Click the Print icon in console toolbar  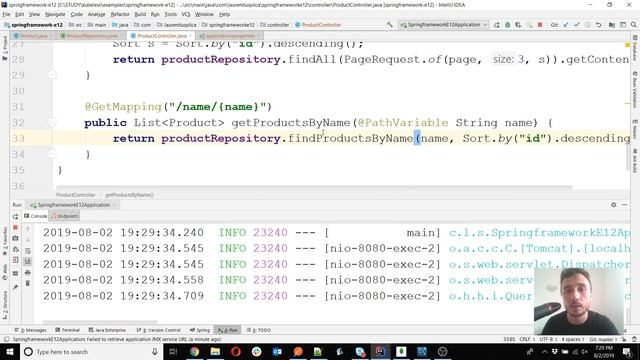[28, 272]
